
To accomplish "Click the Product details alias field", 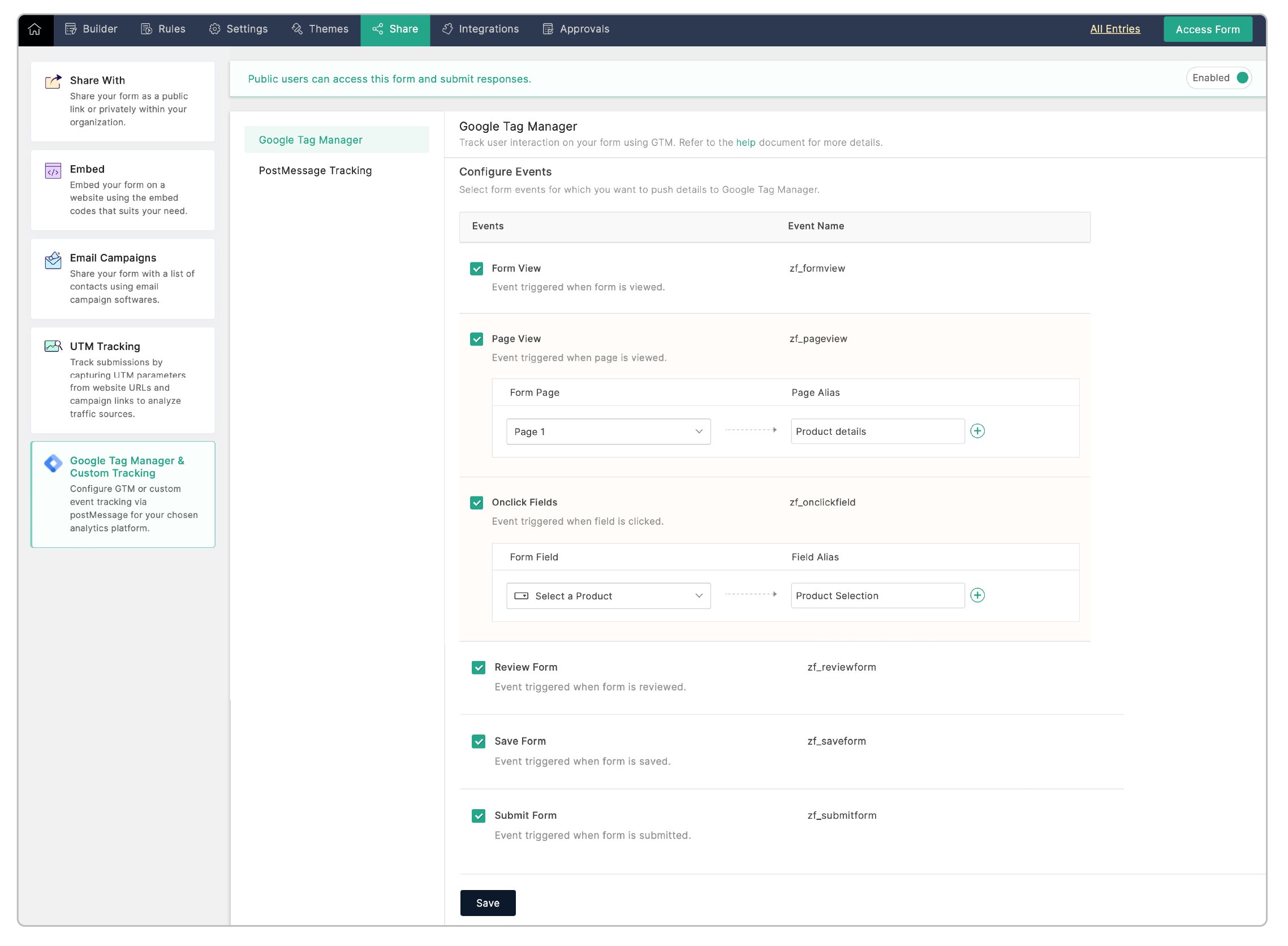I will click(877, 432).
